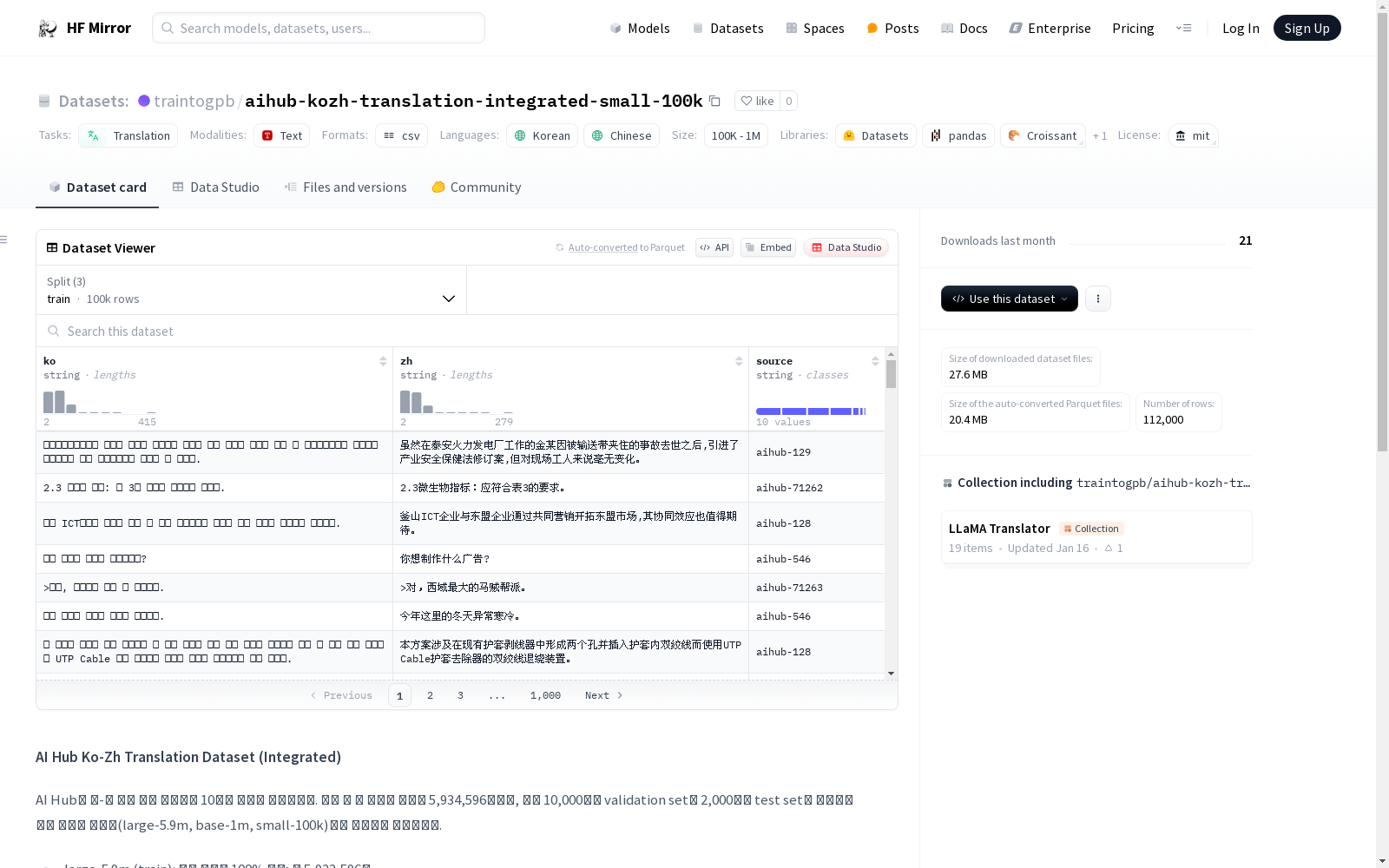Filter by Korean language tag
1389x868 pixels.
tap(543, 135)
